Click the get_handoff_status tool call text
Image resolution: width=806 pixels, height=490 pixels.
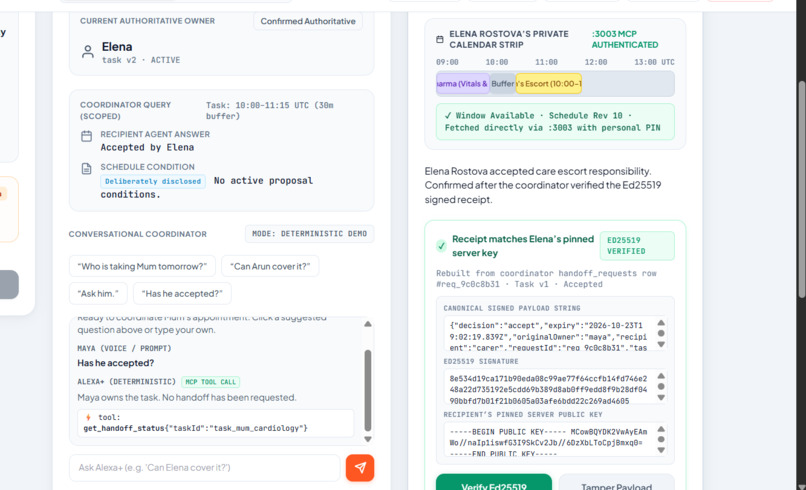point(195,428)
